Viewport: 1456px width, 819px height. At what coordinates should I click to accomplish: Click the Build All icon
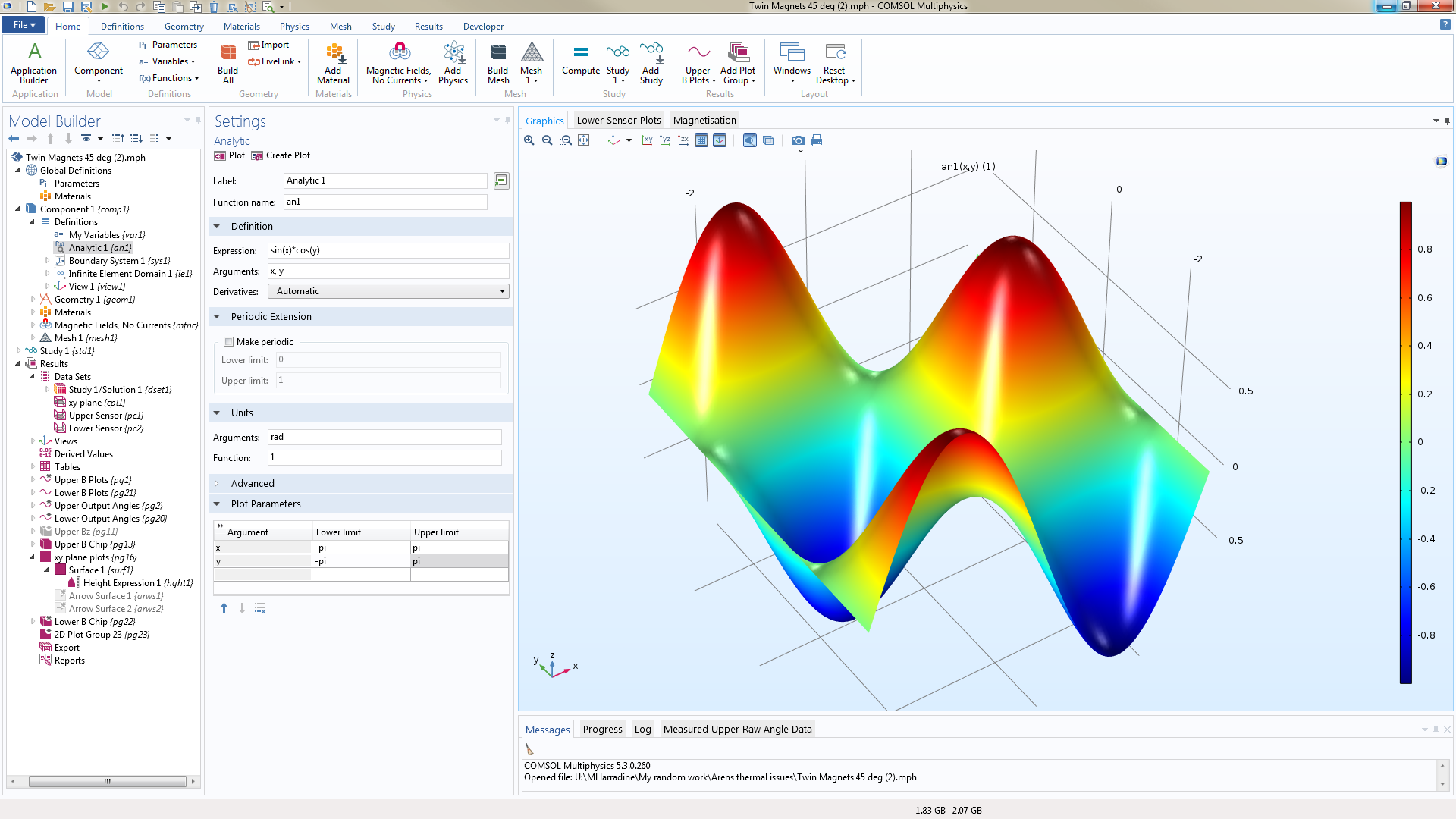point(227,63)
